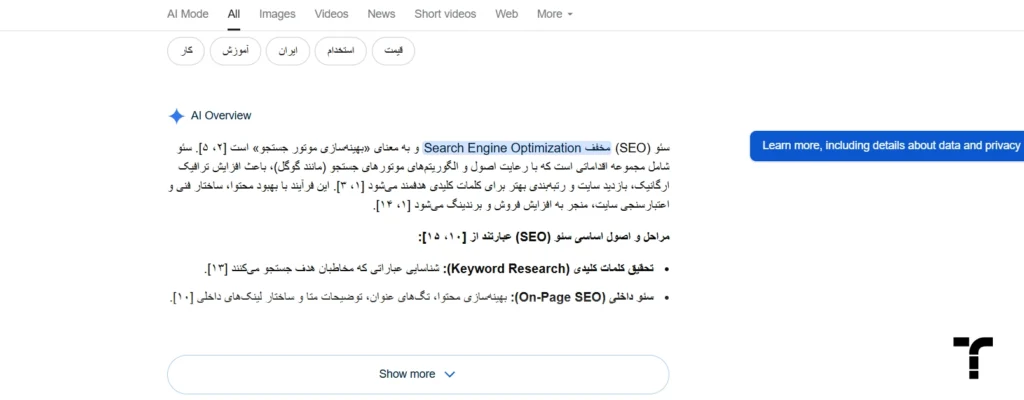Click the Keyword Research bullet item
This screenshot has width=1024, height=400.
(438, 269)
